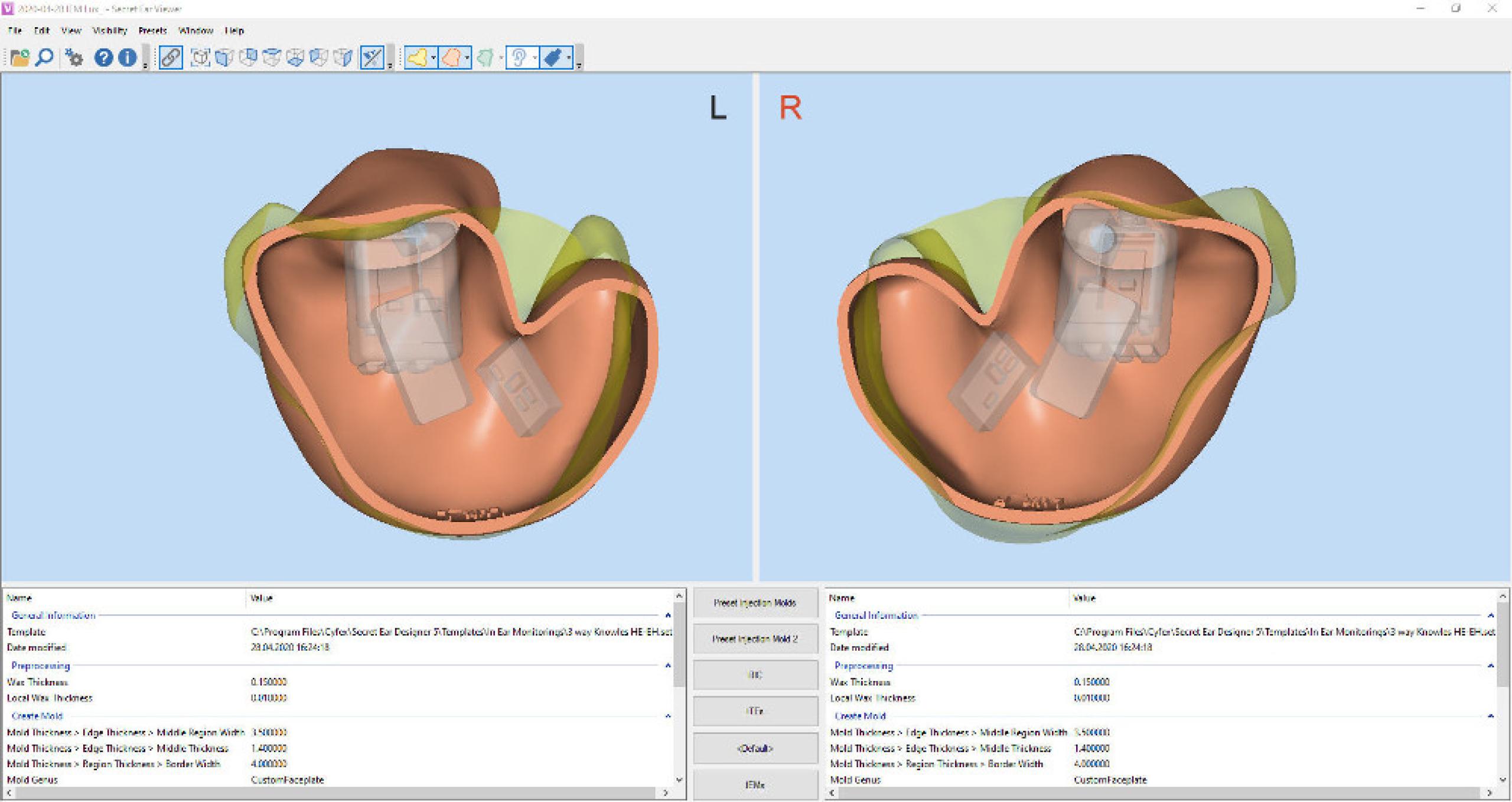Screen dimensions: 1512x802
Task: Open a file with the folder icon
Action: [x=19, y=57]
